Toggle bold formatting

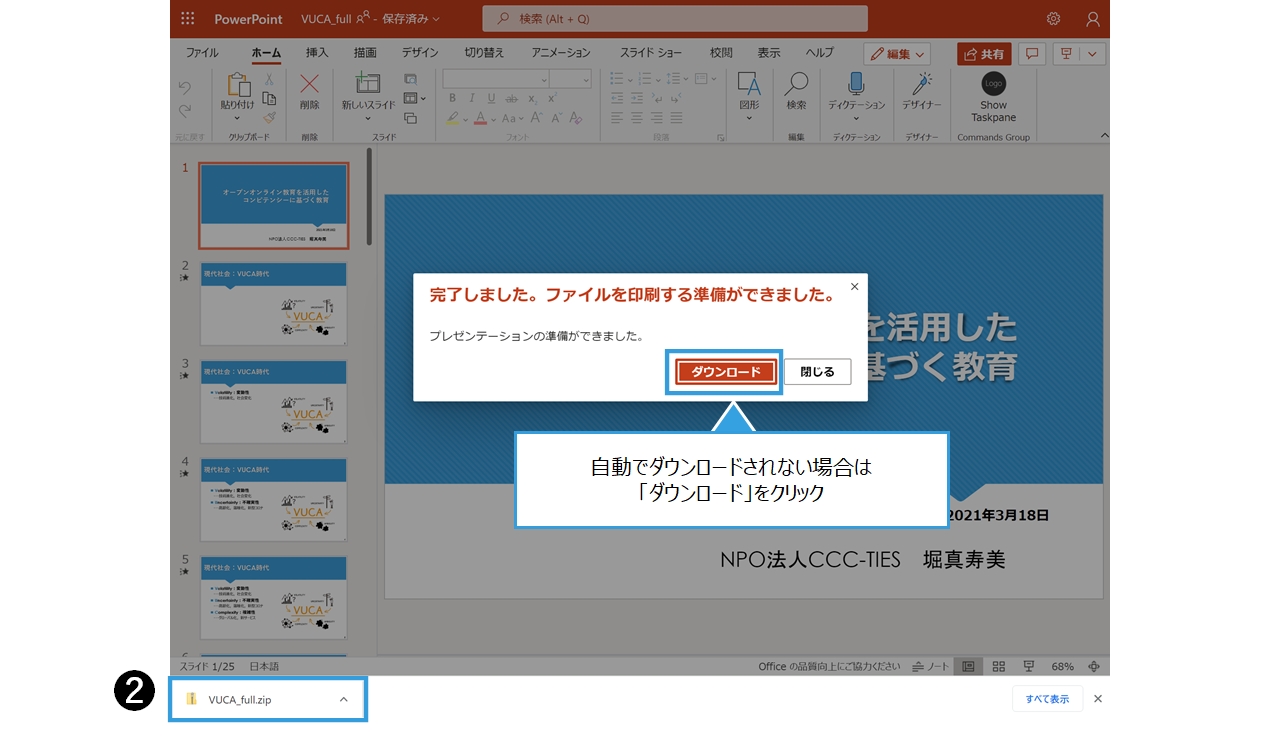coord(452,98)
